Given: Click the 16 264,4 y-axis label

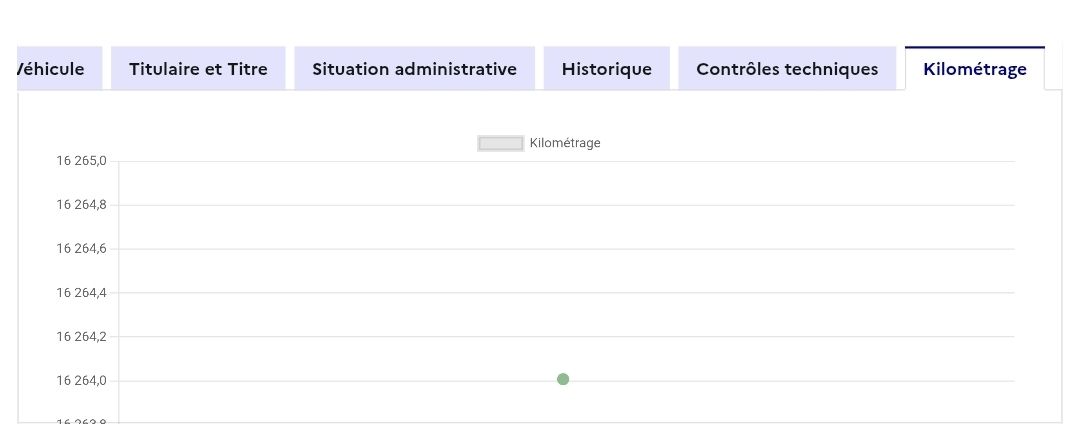Looking at the screenshot, I should tap(82, 293).
